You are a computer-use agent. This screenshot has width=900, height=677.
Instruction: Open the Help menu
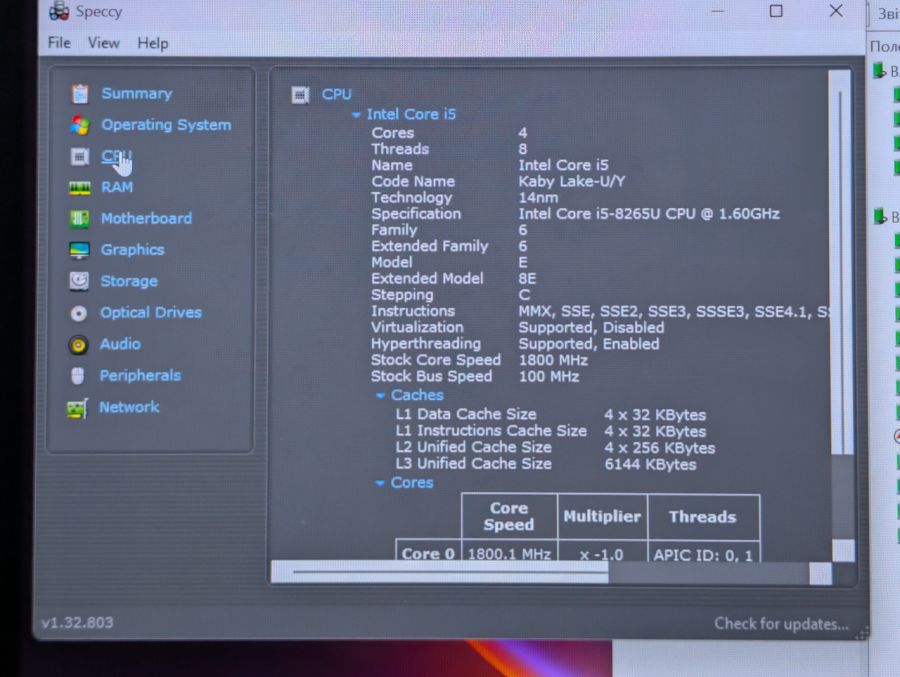[153, 43]
